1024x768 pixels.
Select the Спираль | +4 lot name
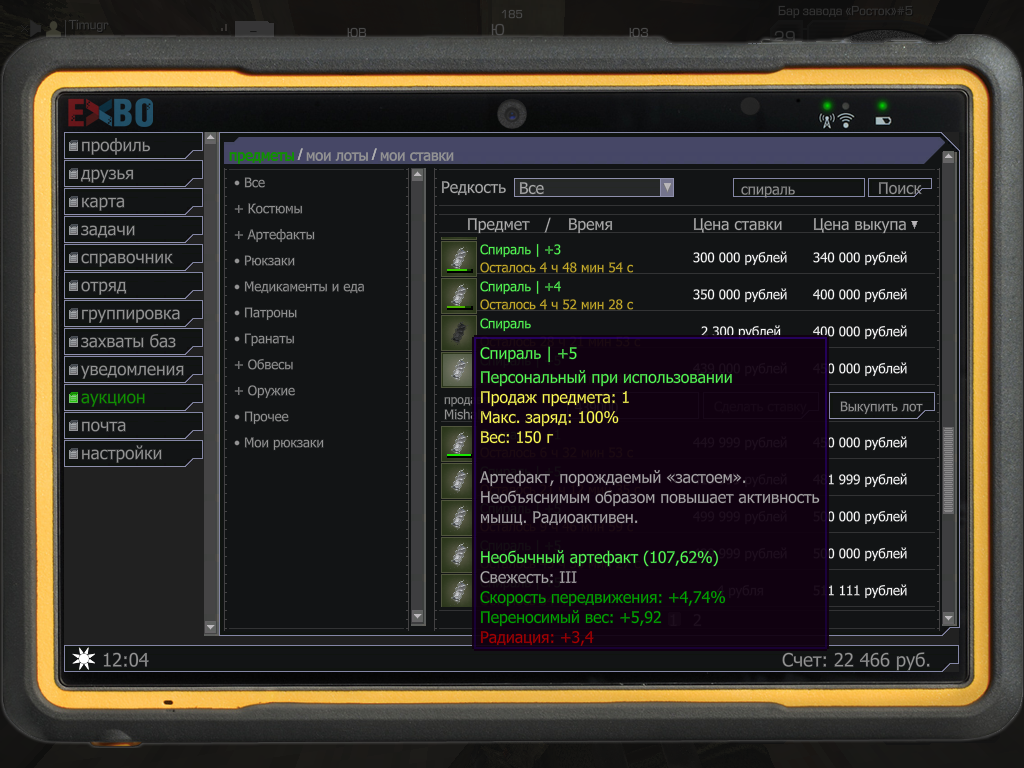tap(520, 287)
